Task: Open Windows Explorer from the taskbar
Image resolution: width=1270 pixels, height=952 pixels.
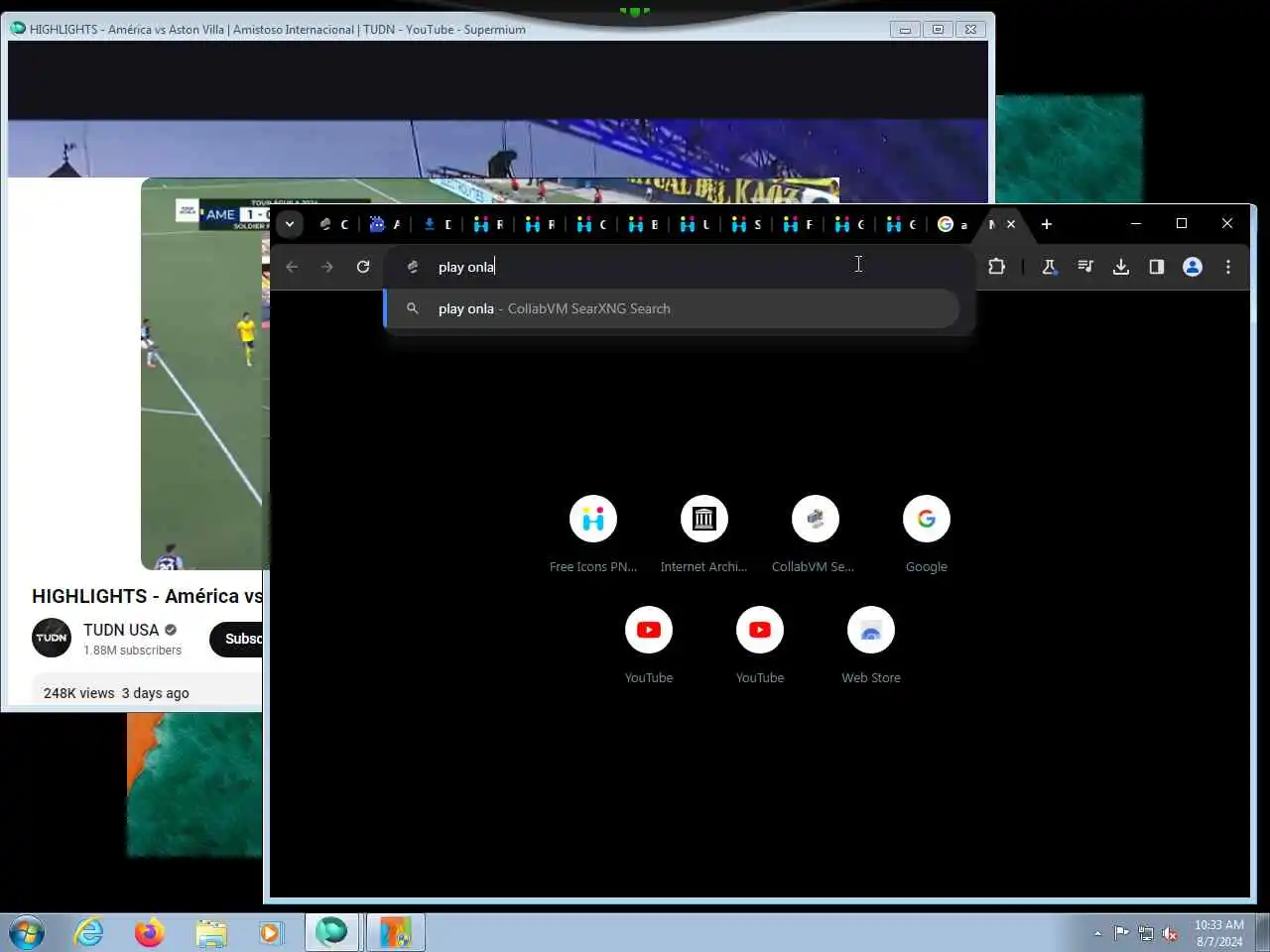Action: click(210, 932)
